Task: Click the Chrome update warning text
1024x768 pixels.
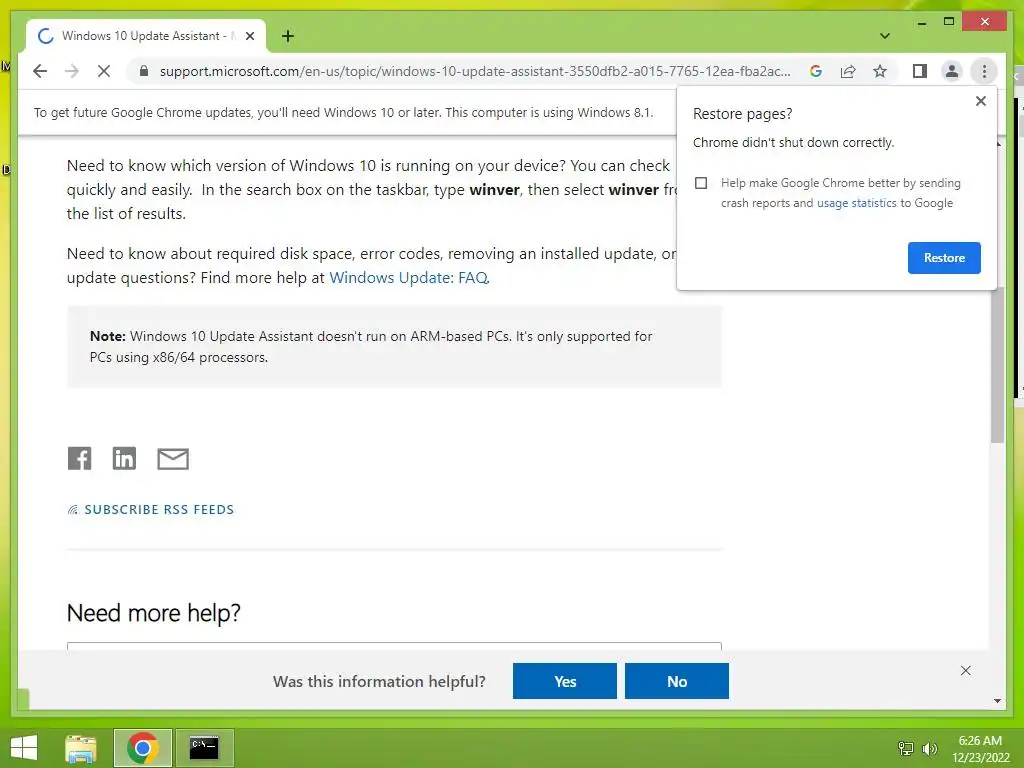Action: [x=344, y=112]
